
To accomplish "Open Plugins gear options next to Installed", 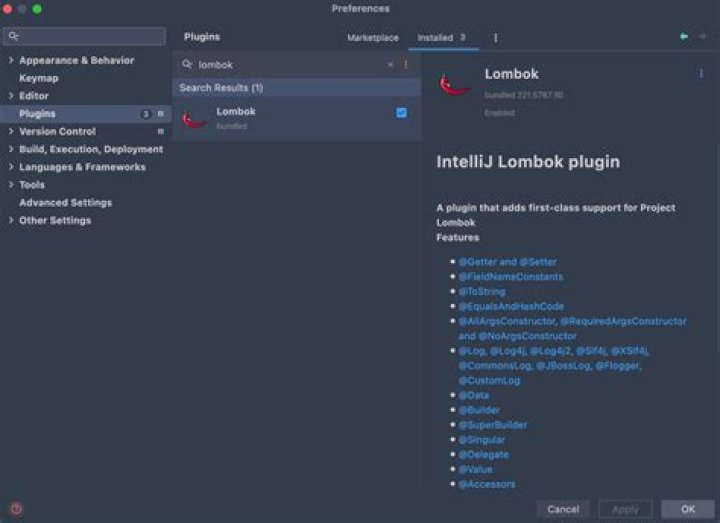I will [495, 38].
